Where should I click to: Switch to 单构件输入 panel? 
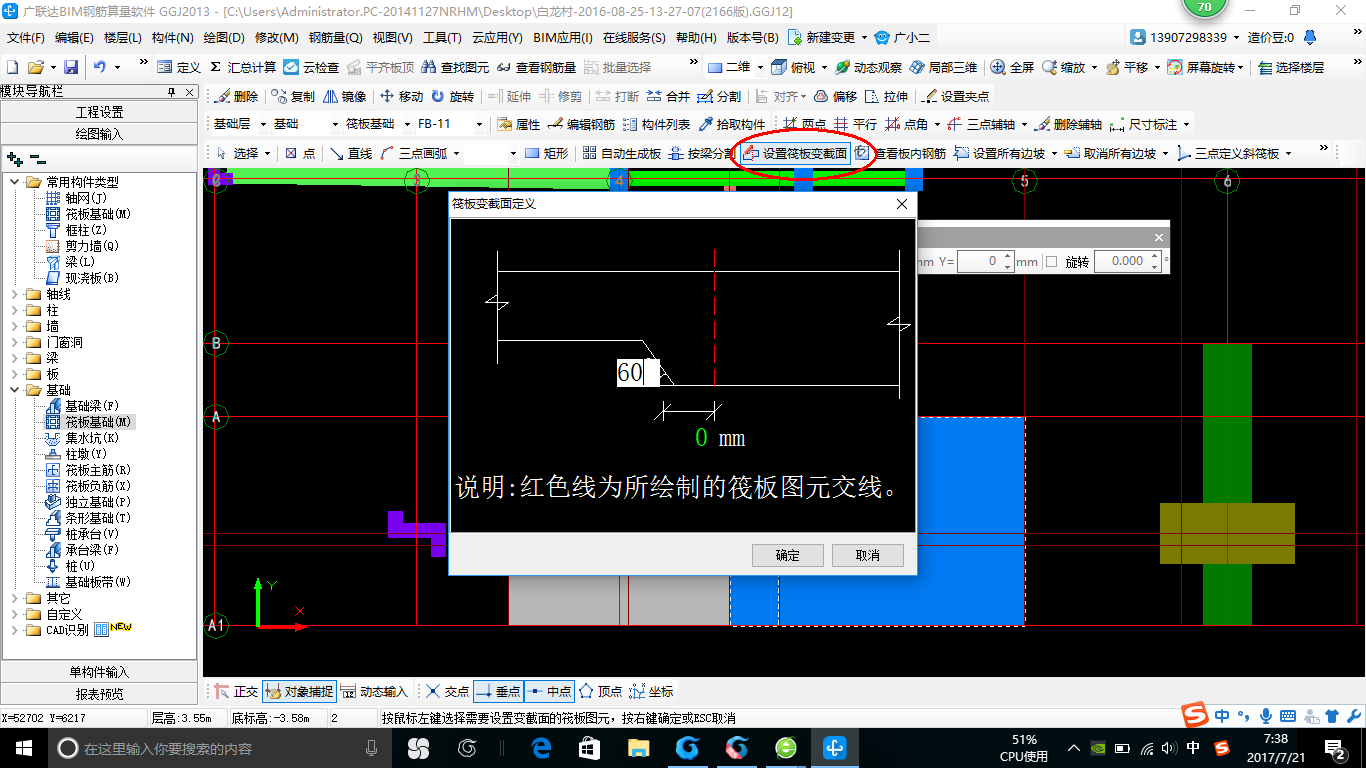click(99, 672)
